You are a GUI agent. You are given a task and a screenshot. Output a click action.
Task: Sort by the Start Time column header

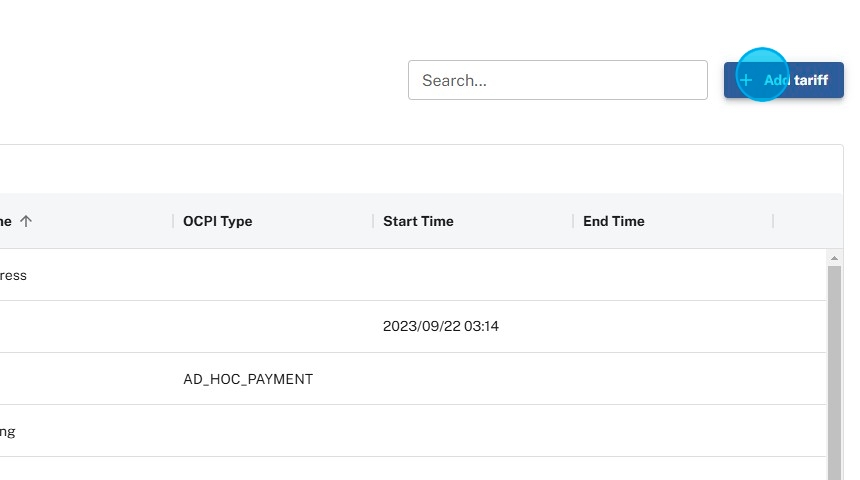click(x=418, y=221)
